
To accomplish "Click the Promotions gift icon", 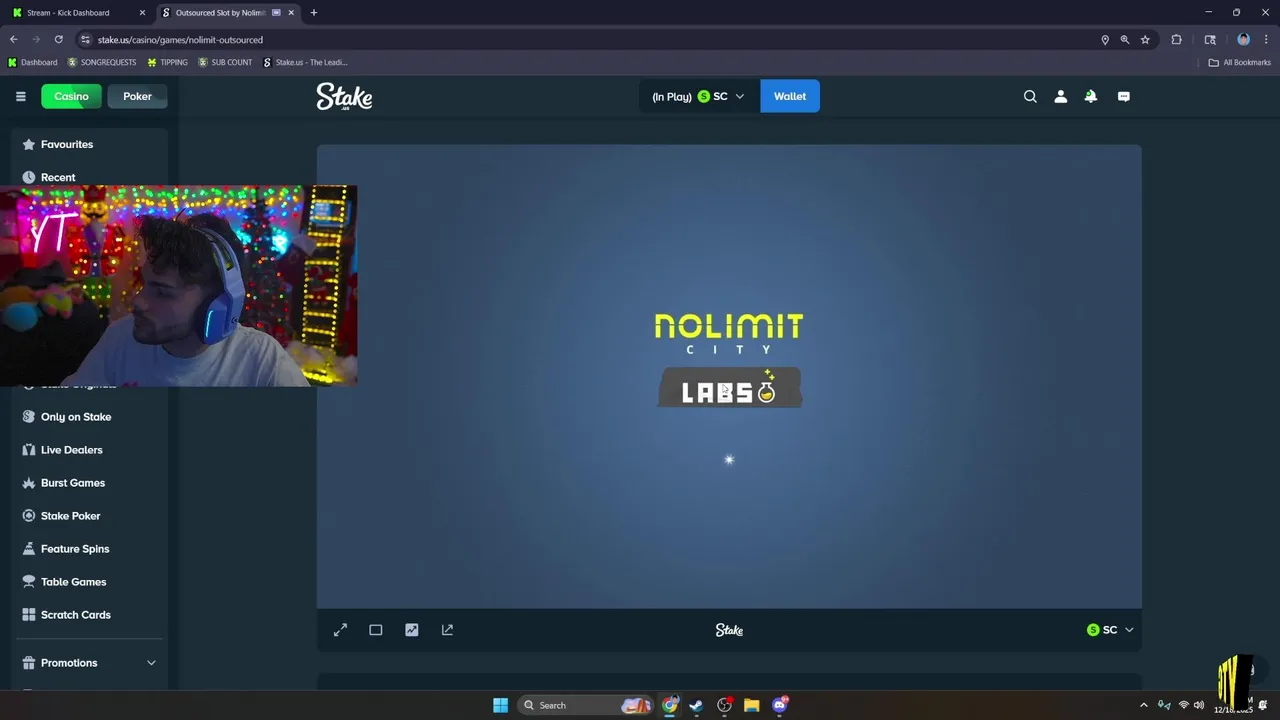I will pos(29,663).
